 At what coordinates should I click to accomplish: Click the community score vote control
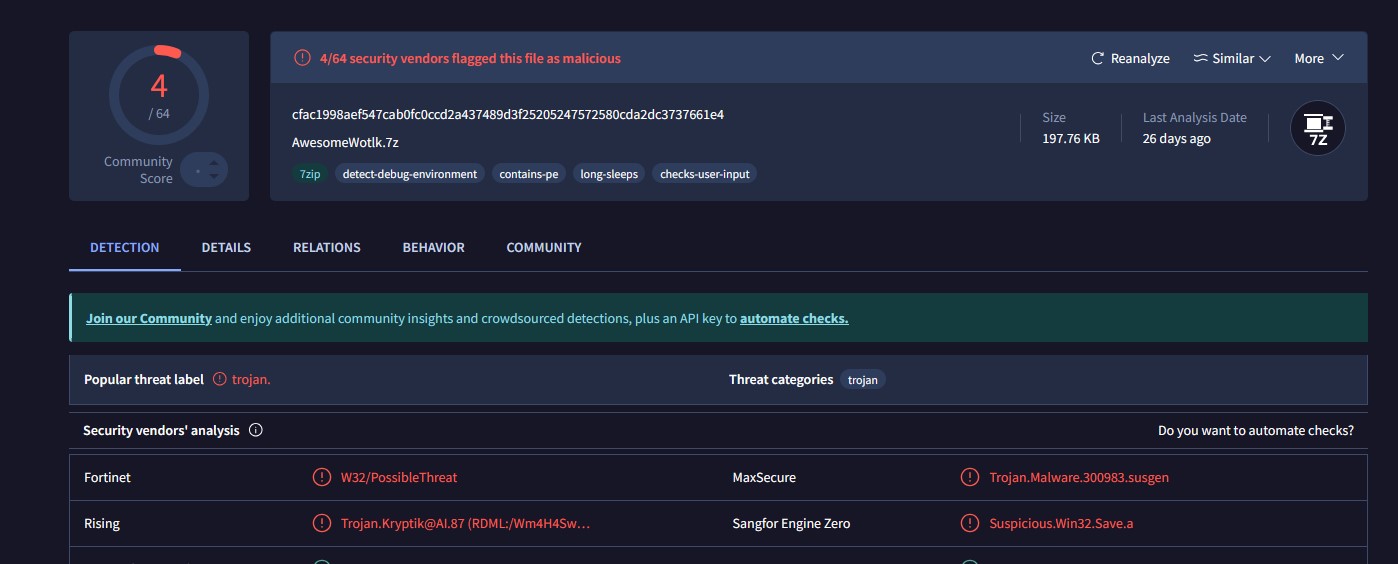pos(205,170)
